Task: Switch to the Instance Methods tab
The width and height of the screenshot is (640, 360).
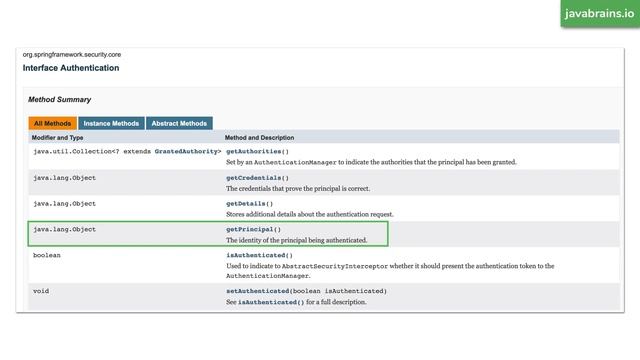Action: 111,123
